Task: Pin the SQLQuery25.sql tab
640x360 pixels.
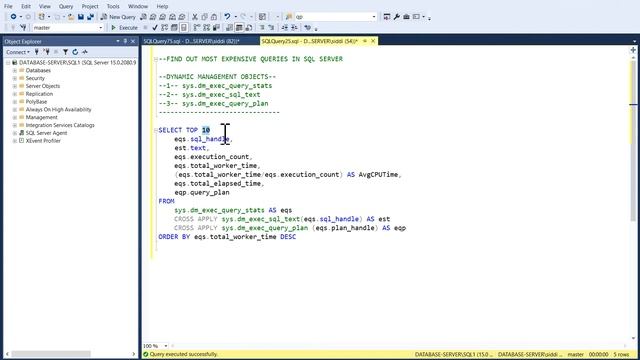Action: tap(365, 41)
